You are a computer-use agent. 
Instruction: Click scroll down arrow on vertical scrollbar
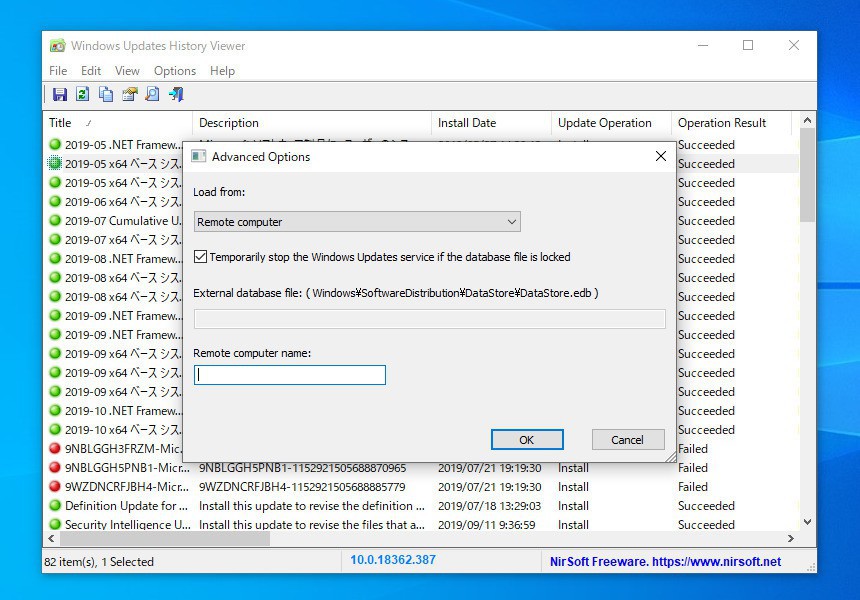pos(808,522)
